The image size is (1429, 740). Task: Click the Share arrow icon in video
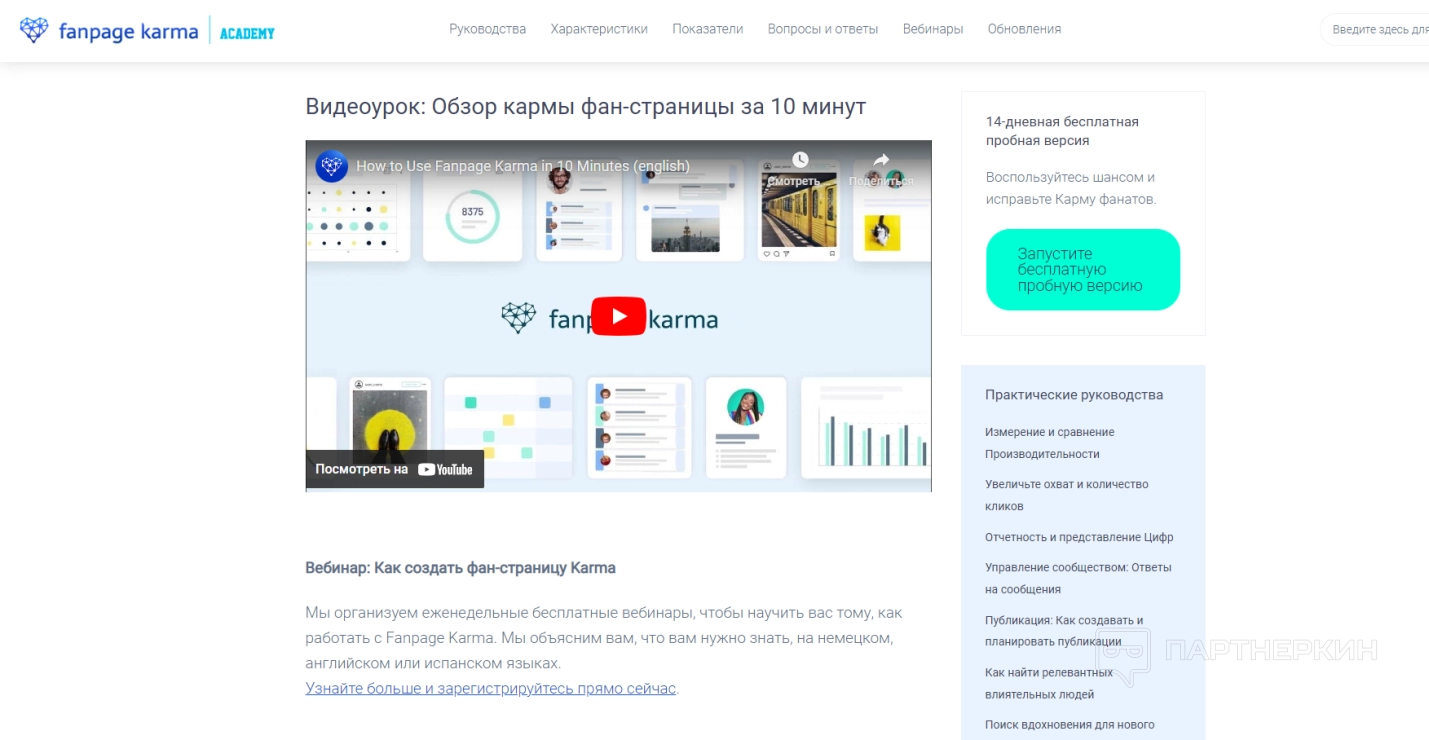tap(881, 160)
